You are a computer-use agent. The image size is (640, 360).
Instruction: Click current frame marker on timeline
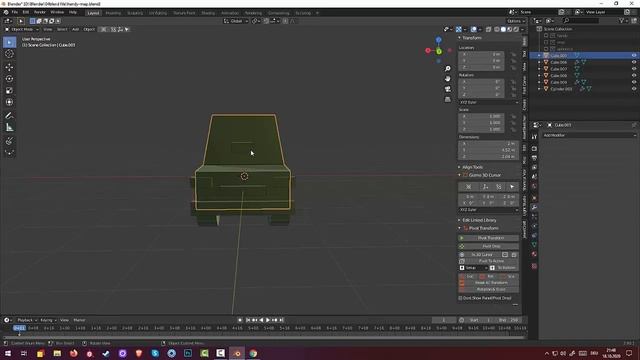tap(19, 328)
